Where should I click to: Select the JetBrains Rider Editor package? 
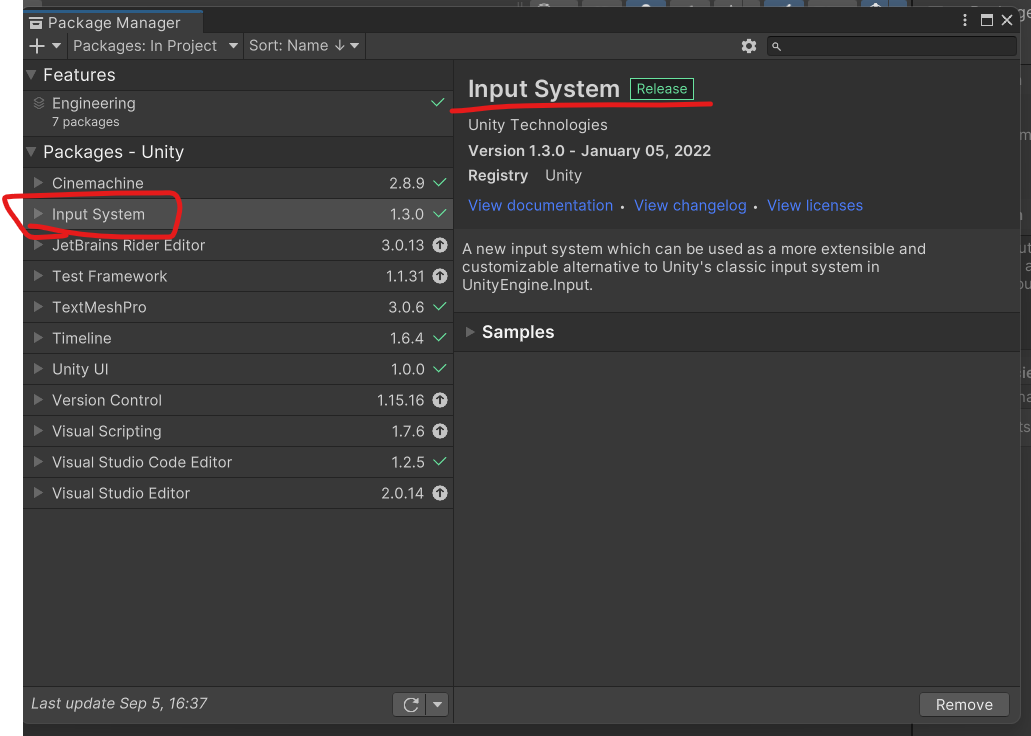[x=238, y=245]
